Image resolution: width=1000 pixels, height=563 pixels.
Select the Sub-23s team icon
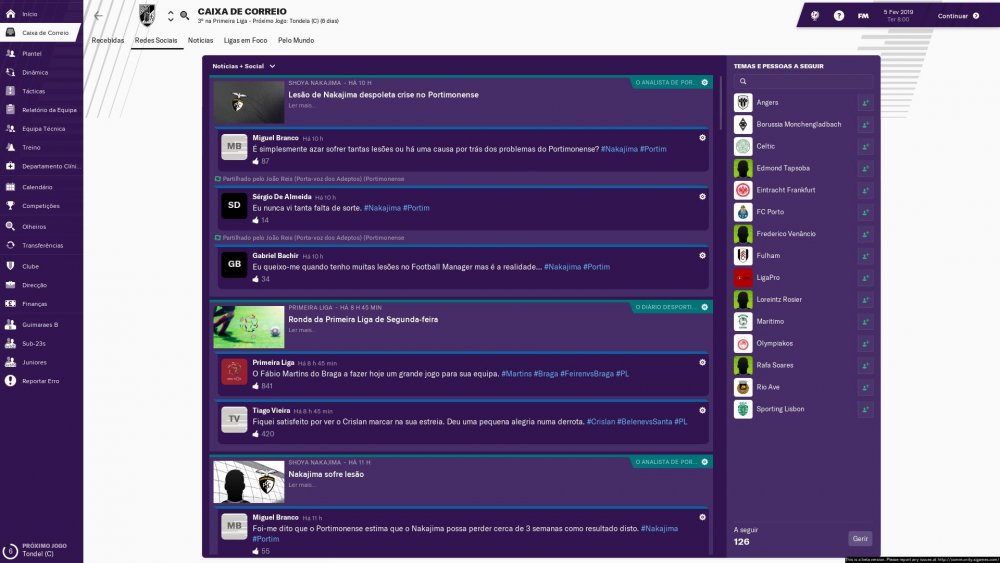pyautogui.click(x=10, y=343)
